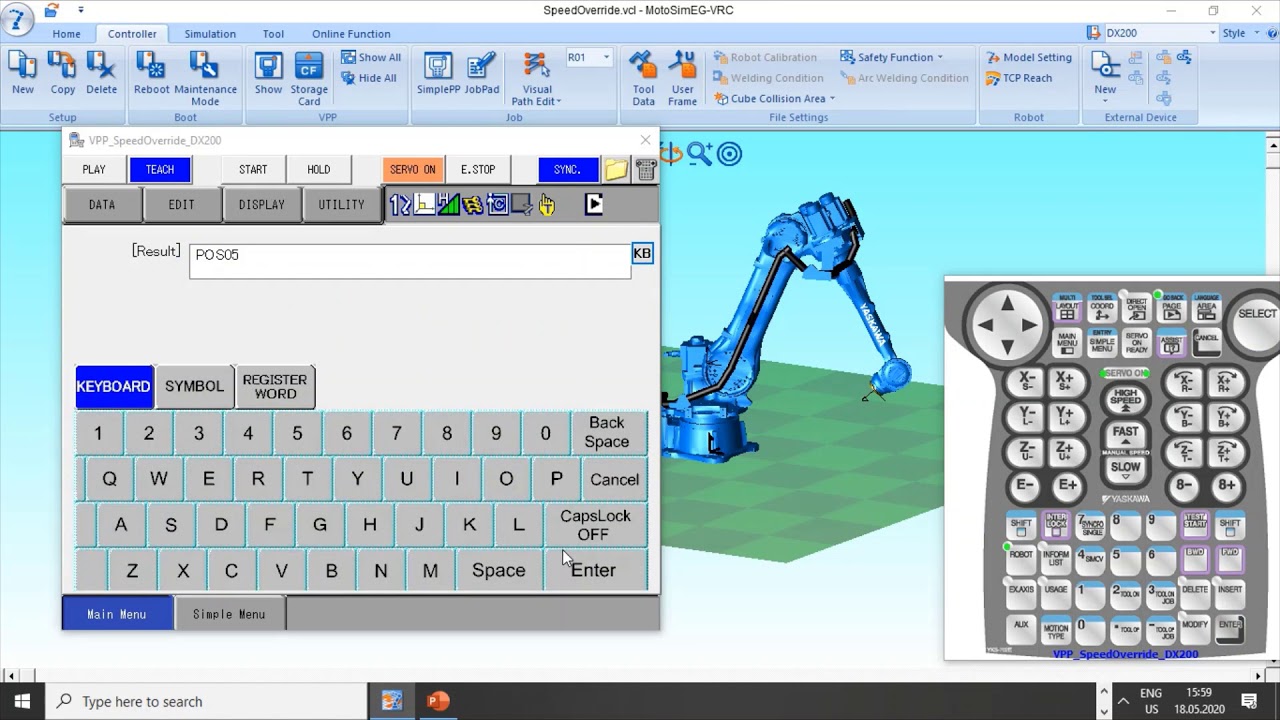Open TCP Reach
Image resolution: width=1280 pixels, height=720 pixels.
tap(1019, 78)
